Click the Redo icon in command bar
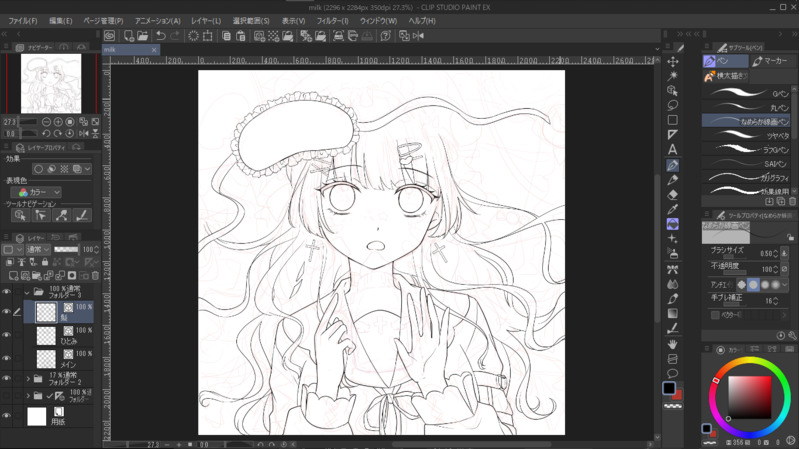This screenshot has height=449, width=799. (x=175, y=36)
